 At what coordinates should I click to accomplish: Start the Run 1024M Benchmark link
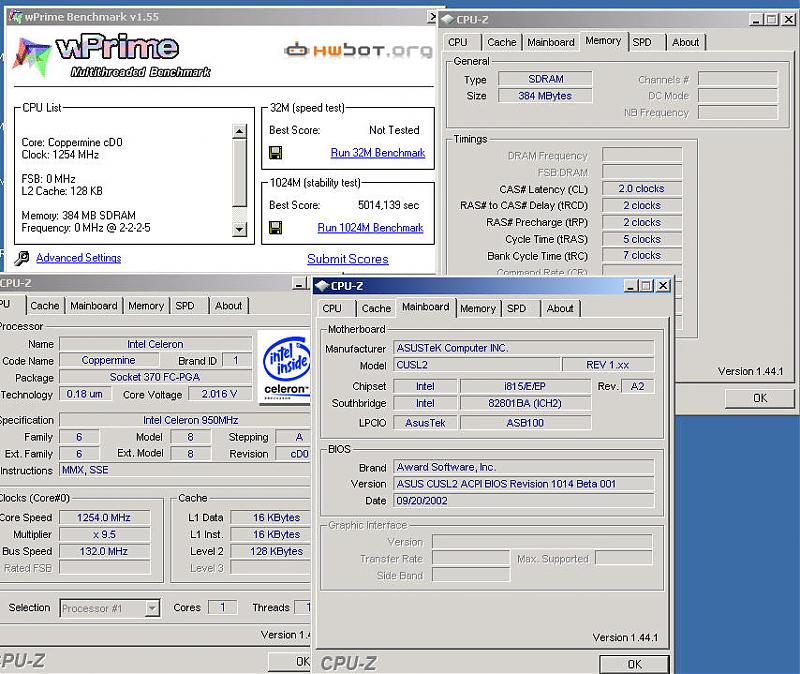click(370, 228)
